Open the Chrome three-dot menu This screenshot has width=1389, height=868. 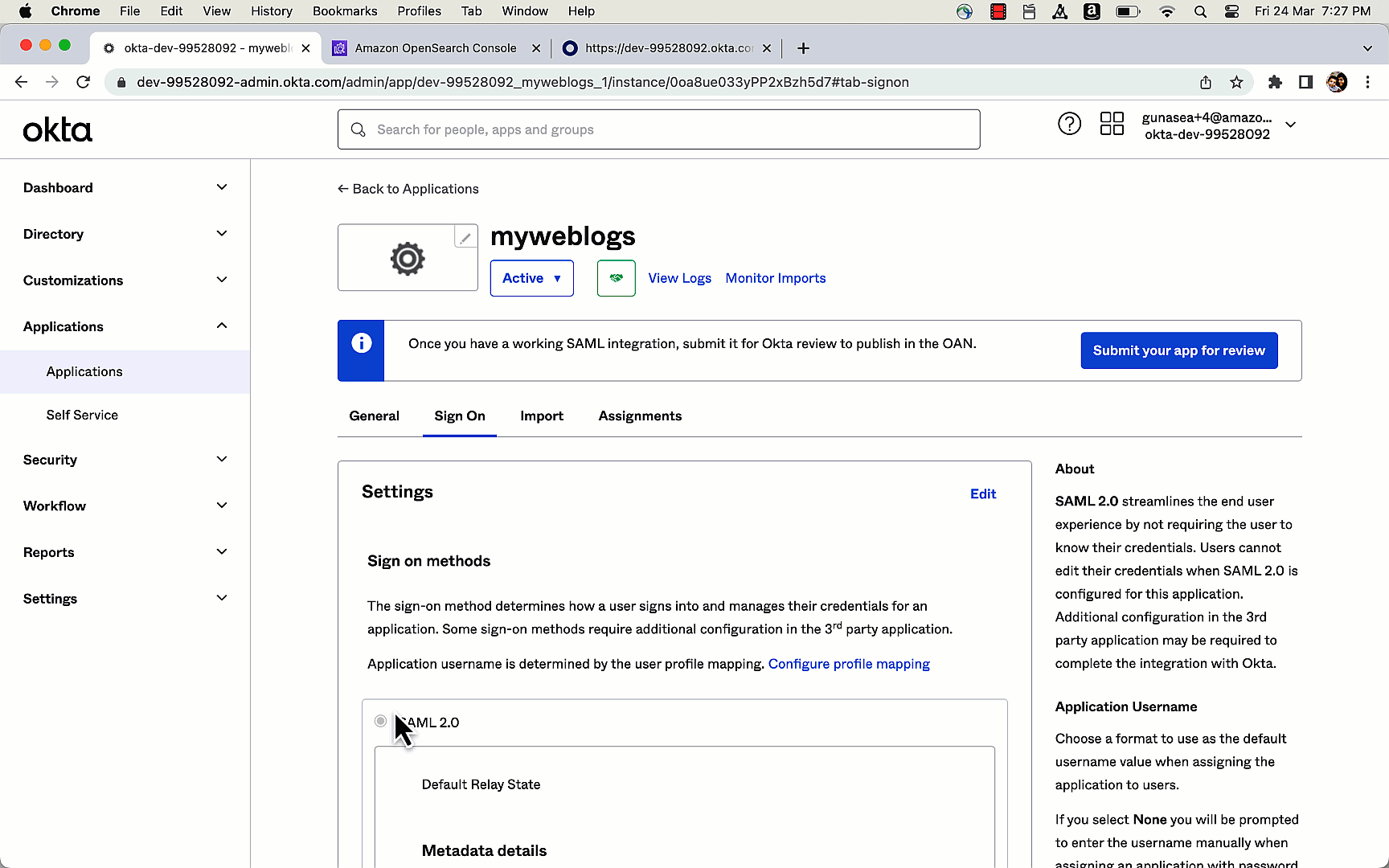1367,82
